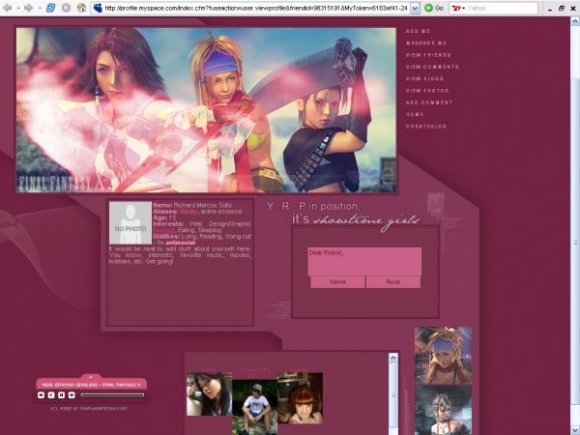The height and width of the screenshot is (435, 580).
Task: Click the song title in music player
Action: click(91, 385)
